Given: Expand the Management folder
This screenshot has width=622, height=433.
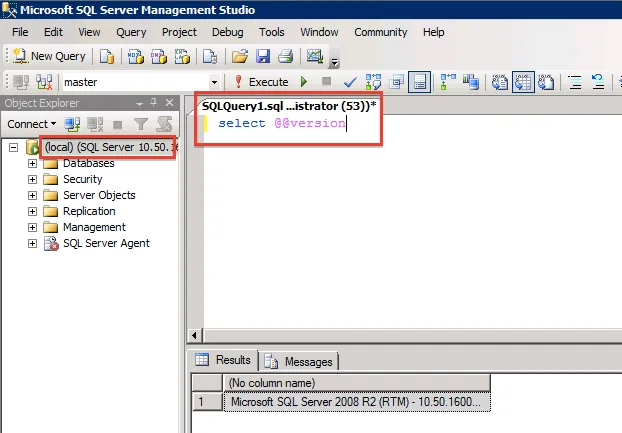Looking at the screenshot, I should pyautogui.click(x=33, y=227).
